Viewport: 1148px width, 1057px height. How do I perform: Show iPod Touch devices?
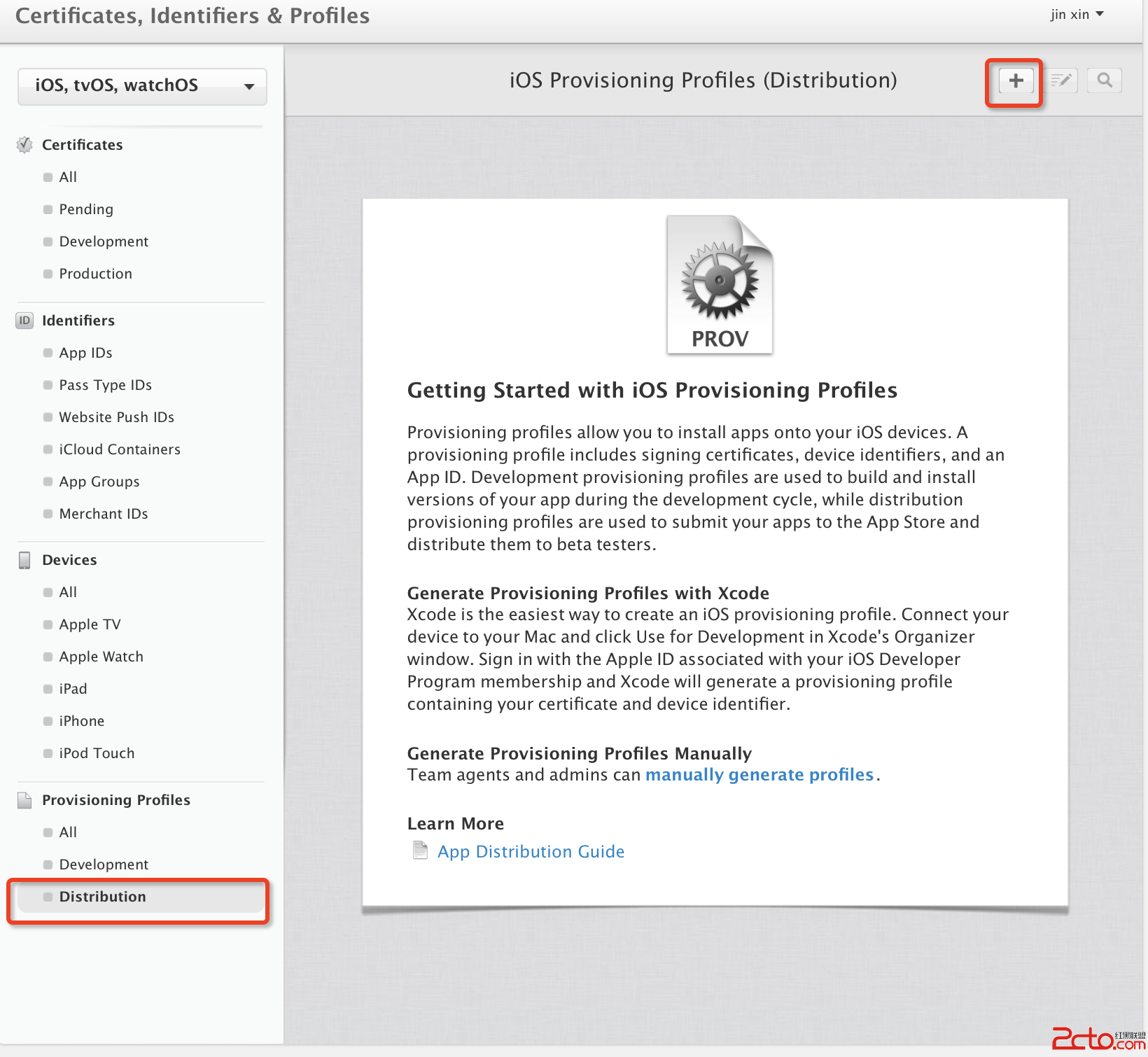[x=97, y=753]
